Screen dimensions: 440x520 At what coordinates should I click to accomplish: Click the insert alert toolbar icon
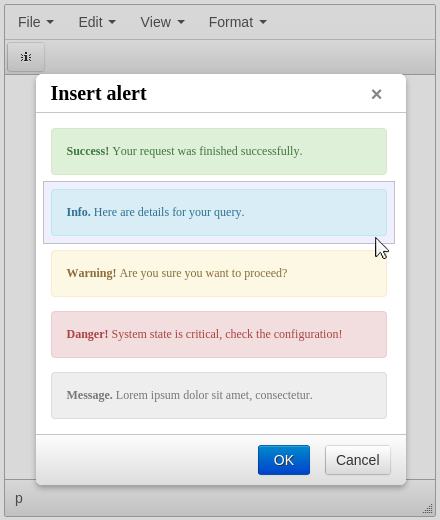point(26,57)
